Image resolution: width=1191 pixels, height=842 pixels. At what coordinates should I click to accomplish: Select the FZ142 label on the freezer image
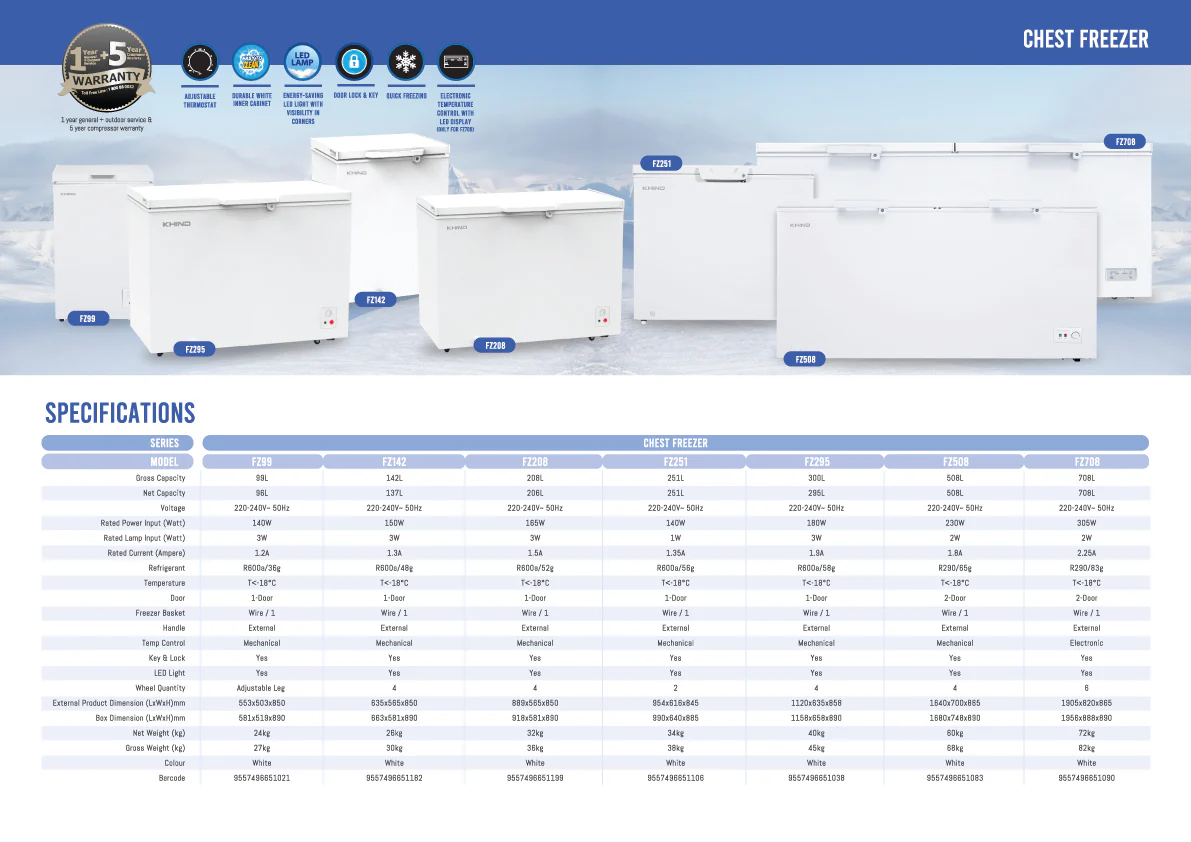pos(375,300)
